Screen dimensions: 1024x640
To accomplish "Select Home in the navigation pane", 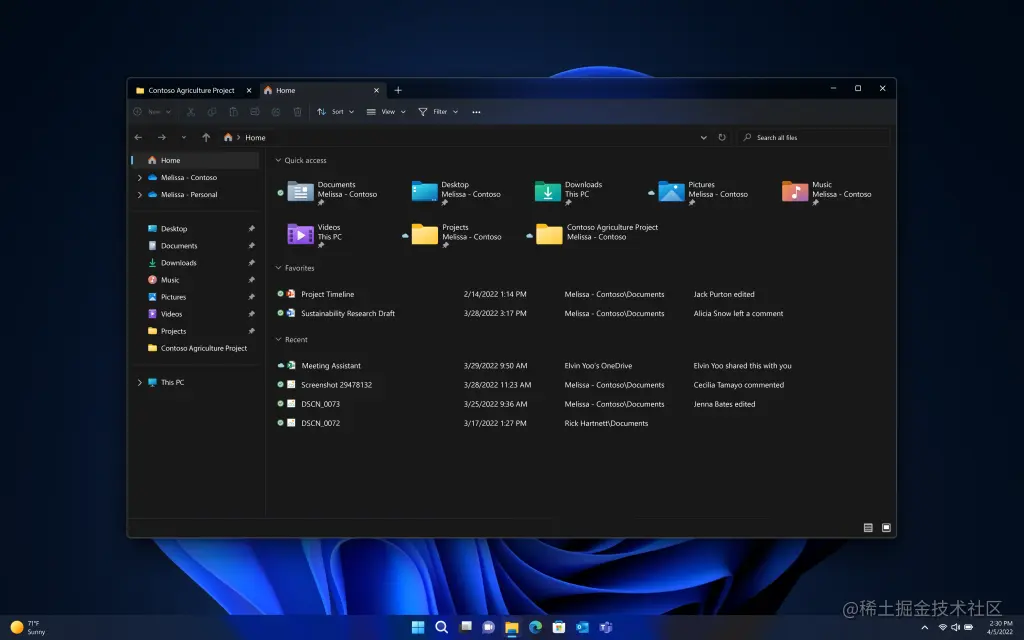I will (196, 160).
